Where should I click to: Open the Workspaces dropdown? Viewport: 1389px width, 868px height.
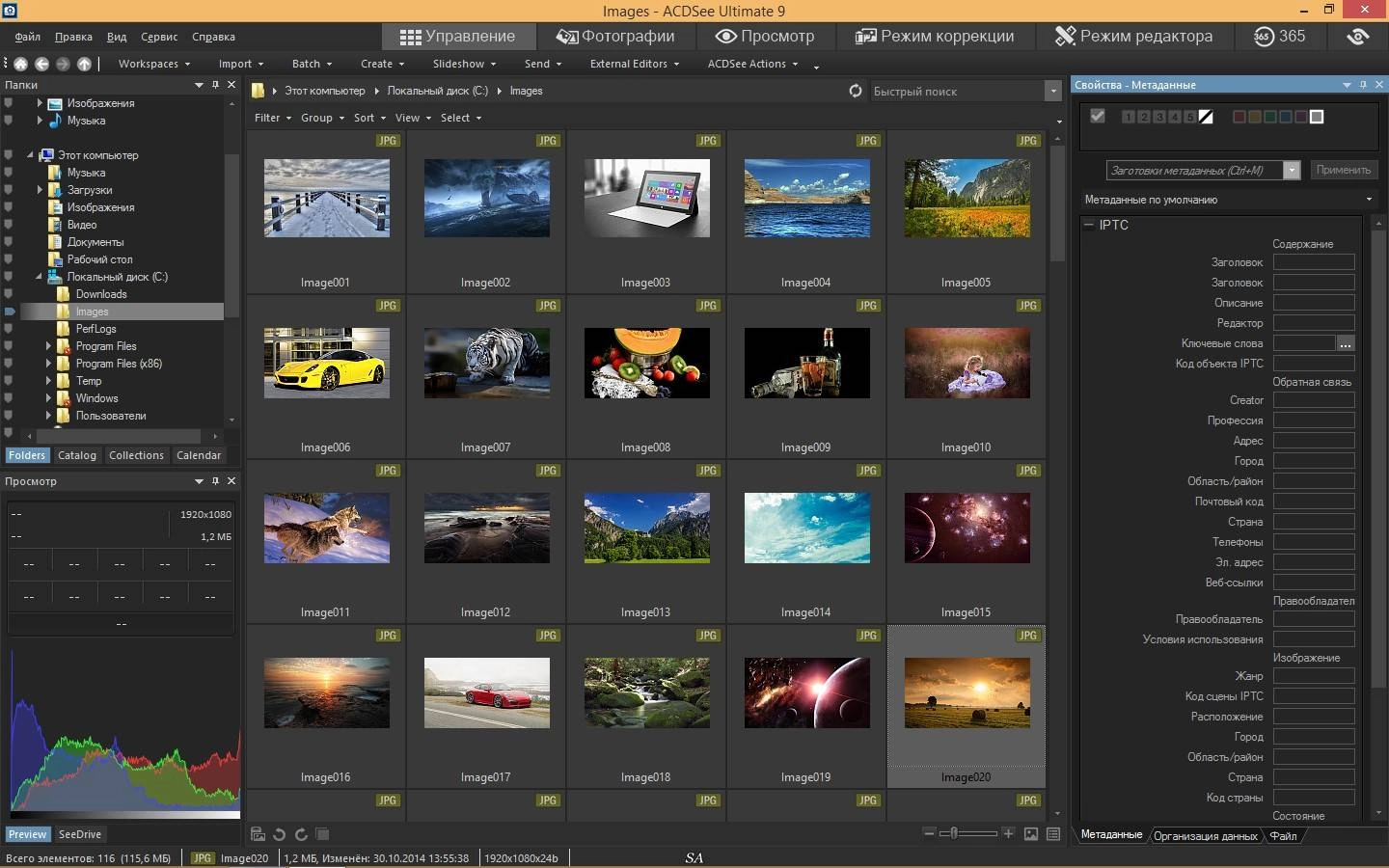(153, 64)
